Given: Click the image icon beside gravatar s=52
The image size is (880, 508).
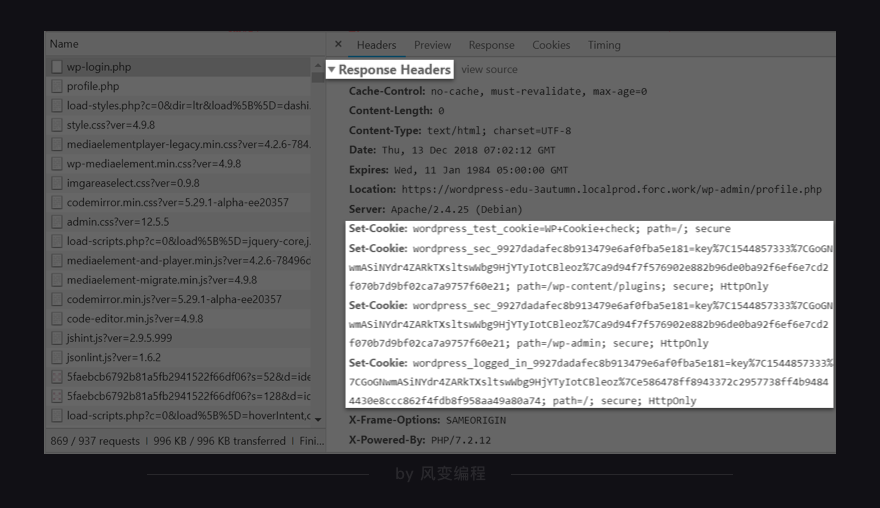Looking at the screenshot, I should [57, 377].
